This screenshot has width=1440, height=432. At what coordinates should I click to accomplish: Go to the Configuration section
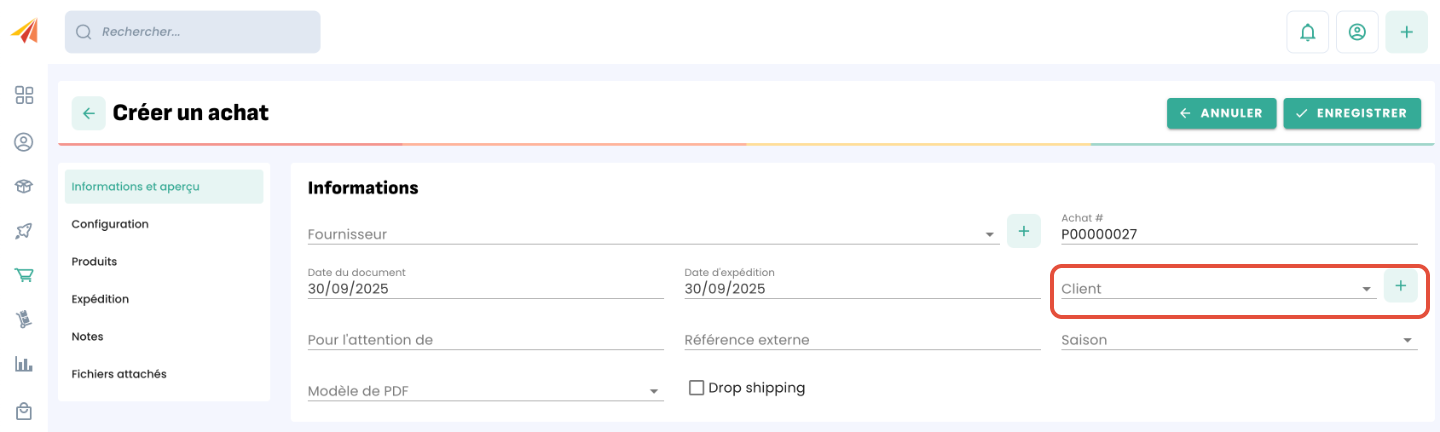tap(110, 224)
